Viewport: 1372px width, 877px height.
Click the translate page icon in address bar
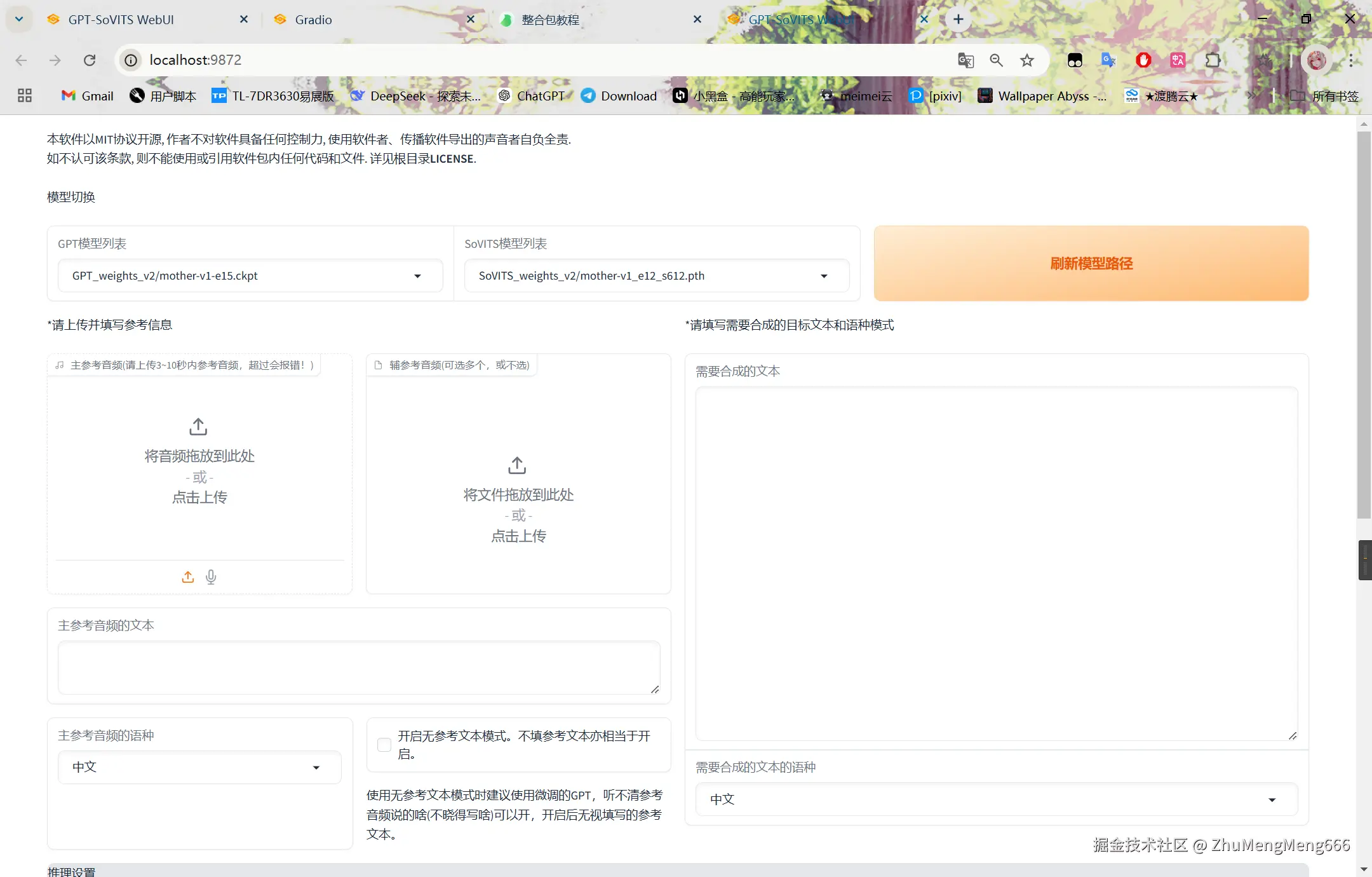tap(965, 60)
